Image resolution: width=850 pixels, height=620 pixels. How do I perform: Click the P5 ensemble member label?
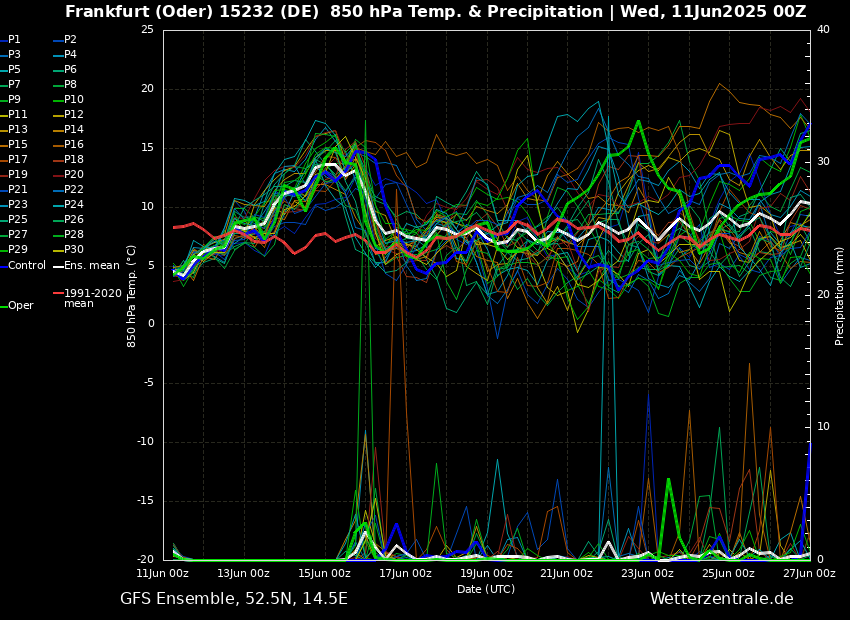[11, 69]
